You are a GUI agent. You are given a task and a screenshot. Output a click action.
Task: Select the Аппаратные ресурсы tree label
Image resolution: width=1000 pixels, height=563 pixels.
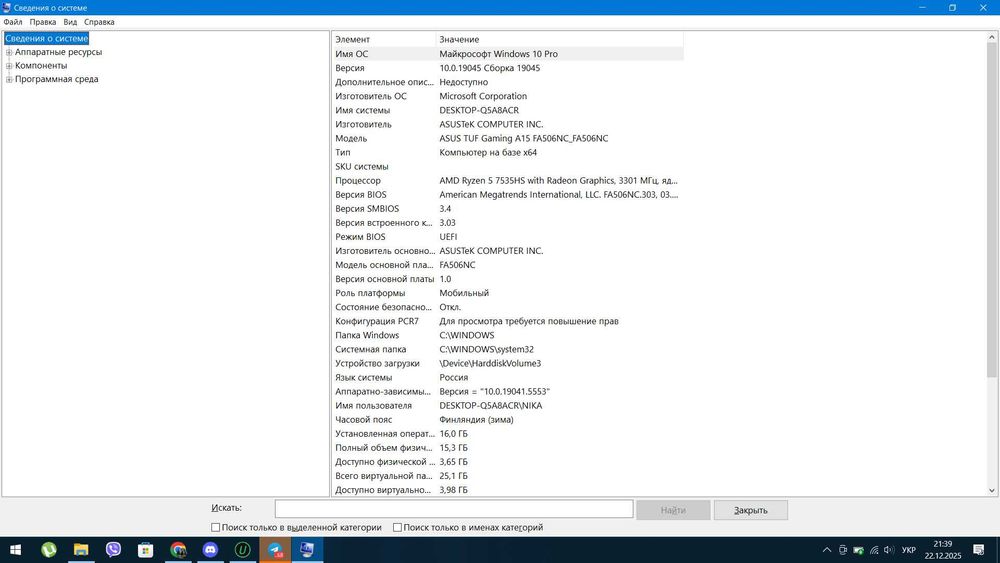pos(58,52)
